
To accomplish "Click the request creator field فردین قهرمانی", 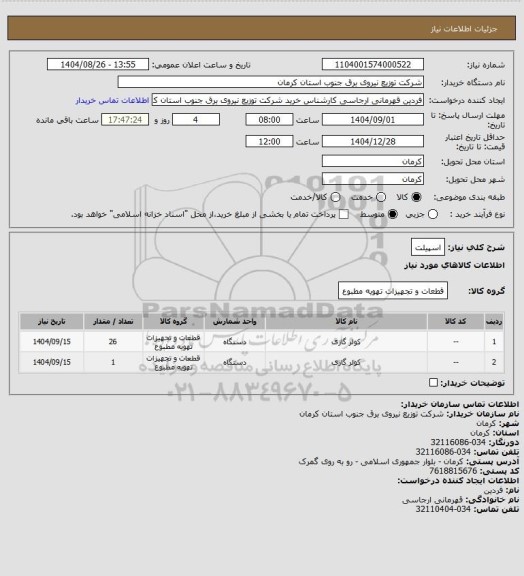I will 288,100.
